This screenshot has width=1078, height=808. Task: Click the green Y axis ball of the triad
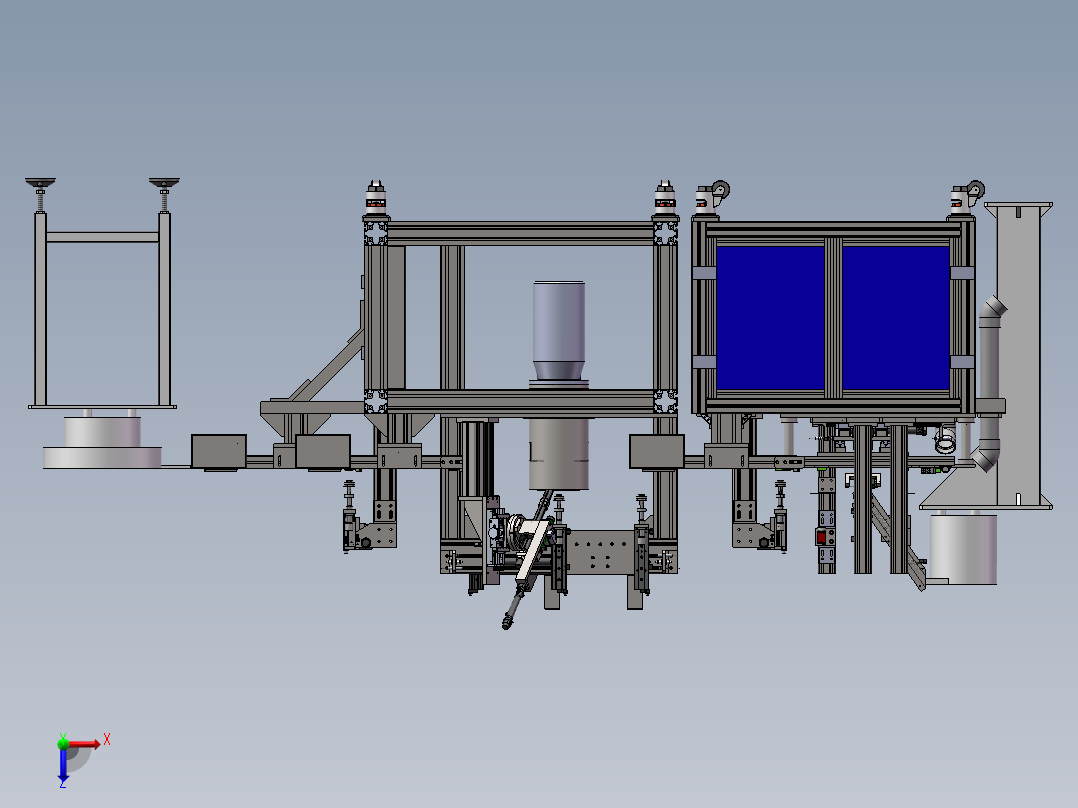click(x=63, y=743)
